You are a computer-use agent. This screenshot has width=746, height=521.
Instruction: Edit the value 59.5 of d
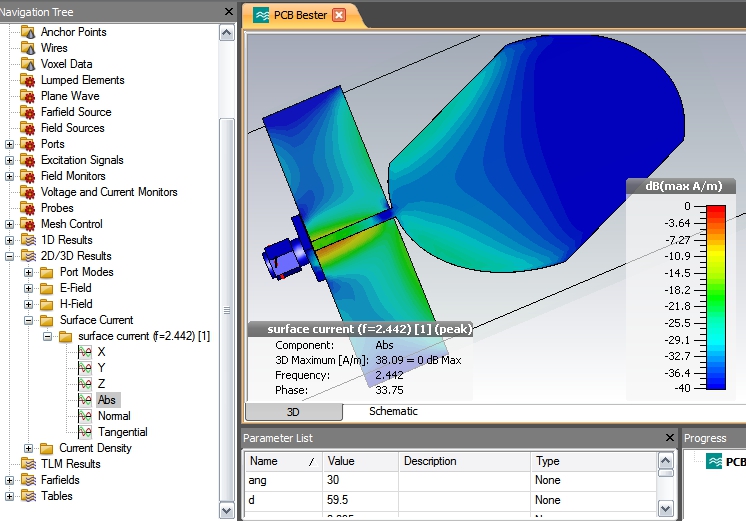360,501
